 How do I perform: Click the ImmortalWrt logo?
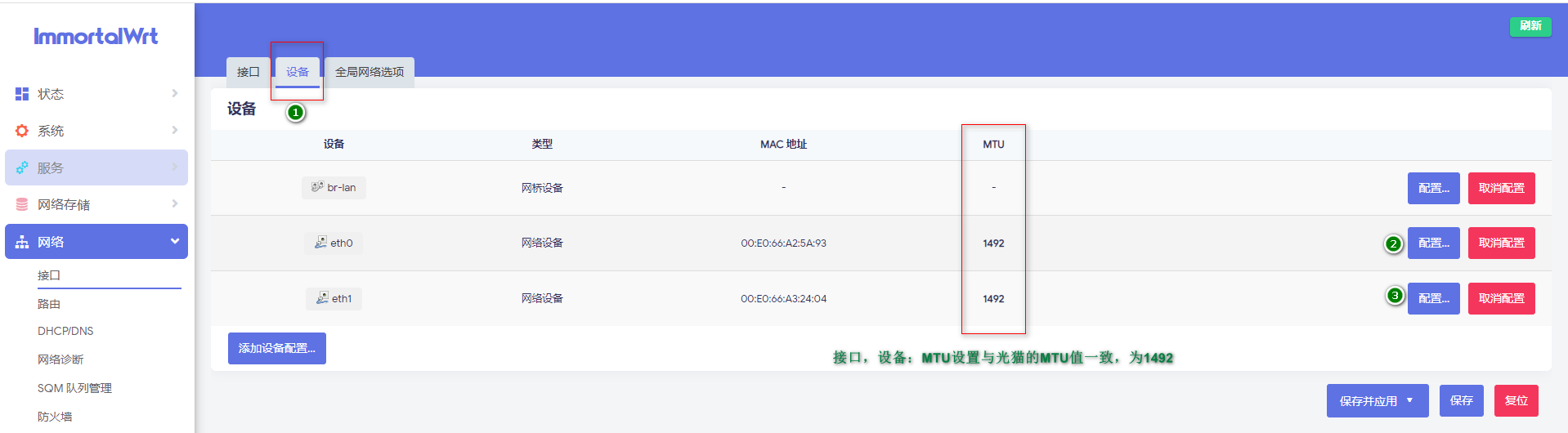coord(96,36)
